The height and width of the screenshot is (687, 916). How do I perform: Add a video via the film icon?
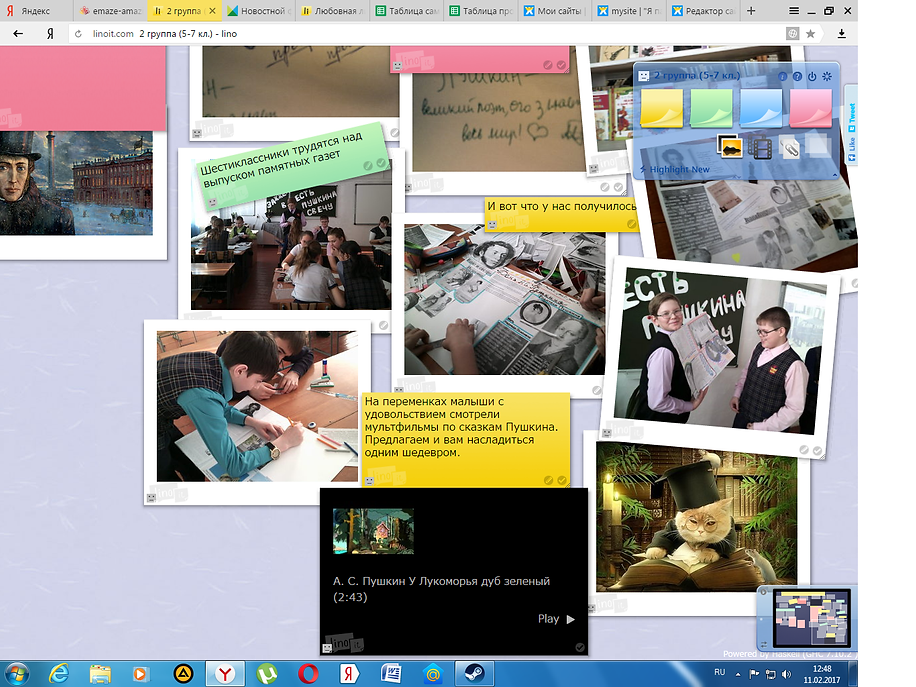coord(759,147)
